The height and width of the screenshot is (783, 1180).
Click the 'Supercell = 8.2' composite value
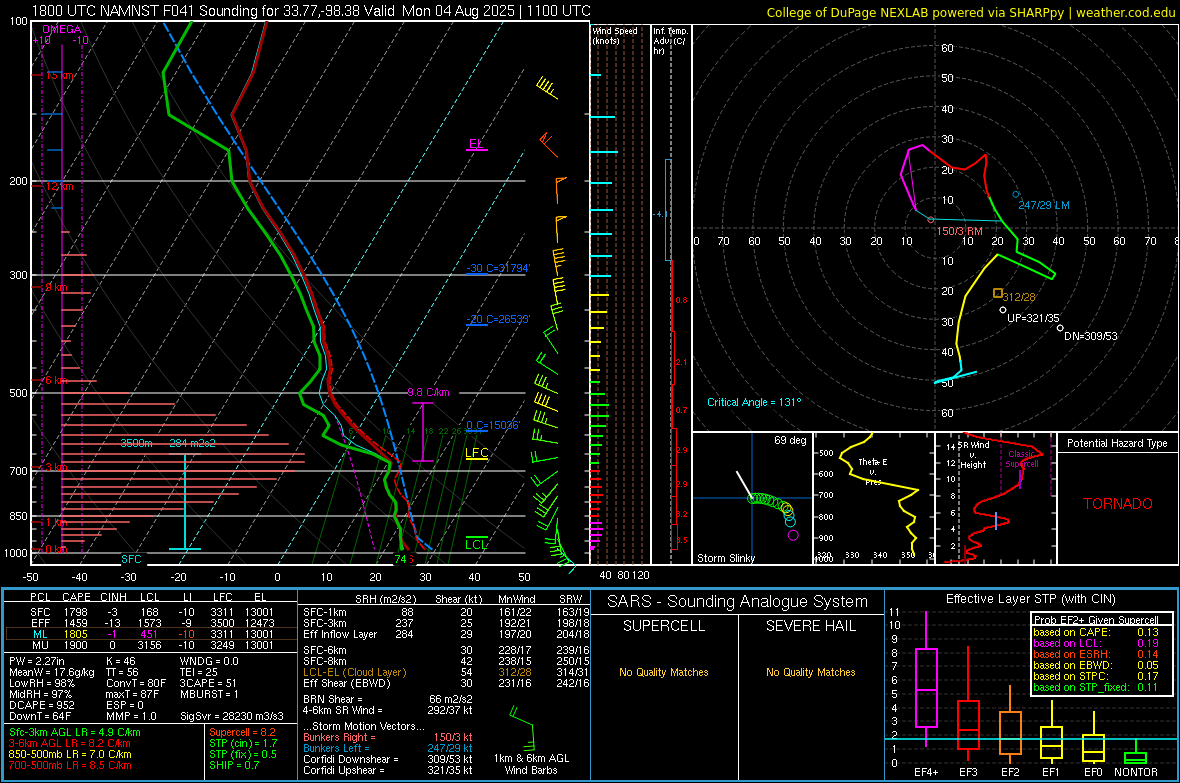[242, 732]
